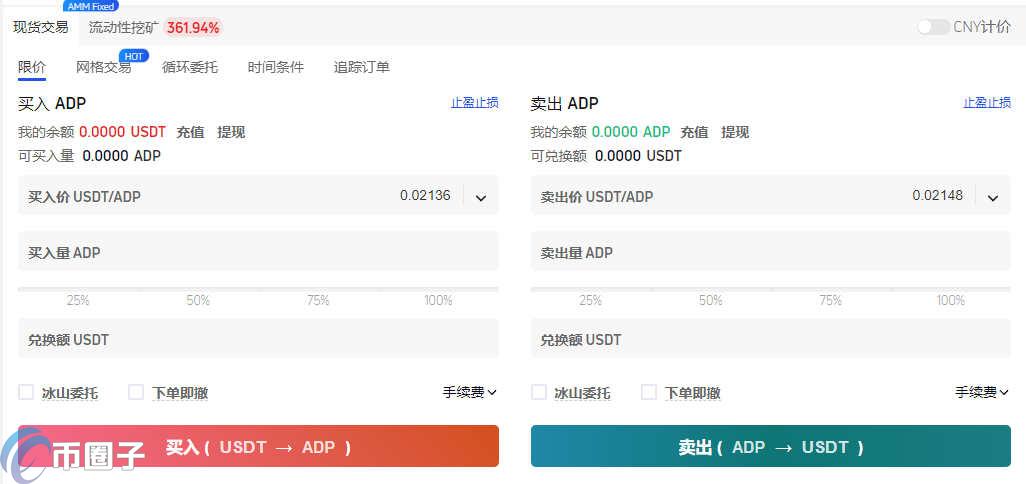Viewport: 1026px width, 484px height.
Task: Click the 卖出 (ADP → USDT) button
Action: click(x=771, y=446)
